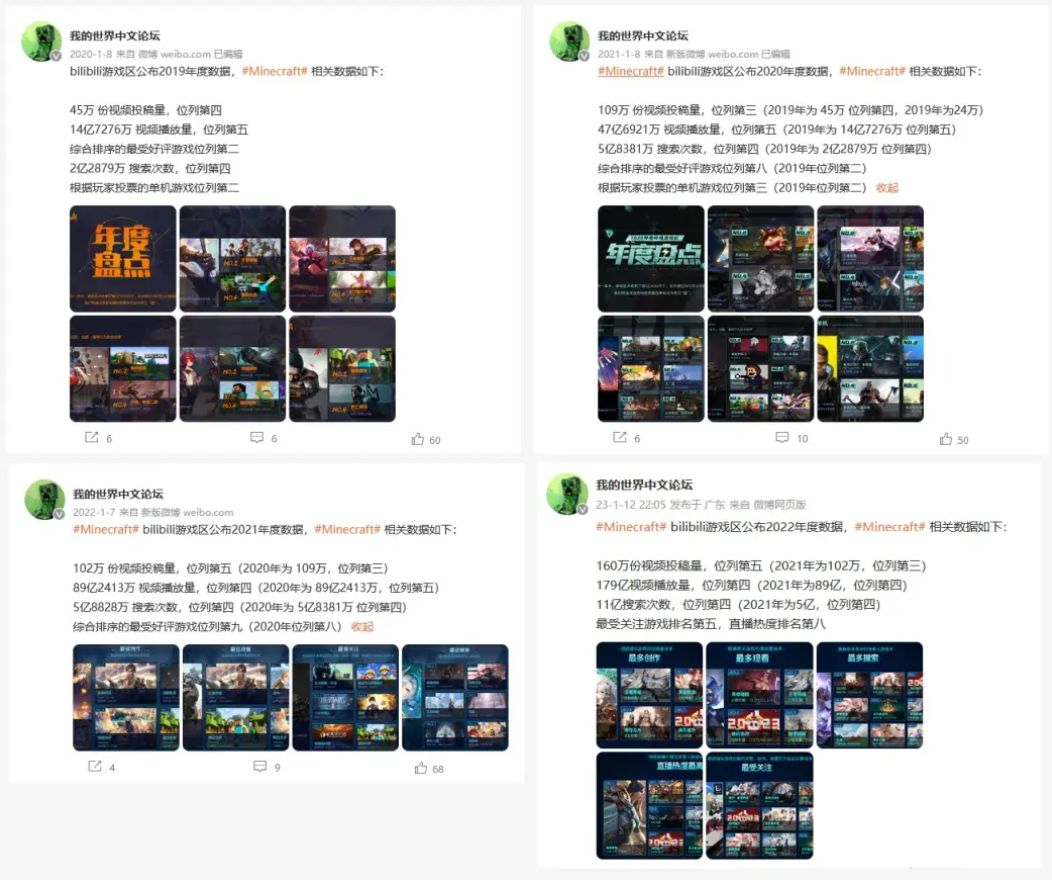Select the line 最受关注游戏排名第五，直播热度排名第八
The image size is (1052, 880).
pyautogui.click(x=711, y=624)
